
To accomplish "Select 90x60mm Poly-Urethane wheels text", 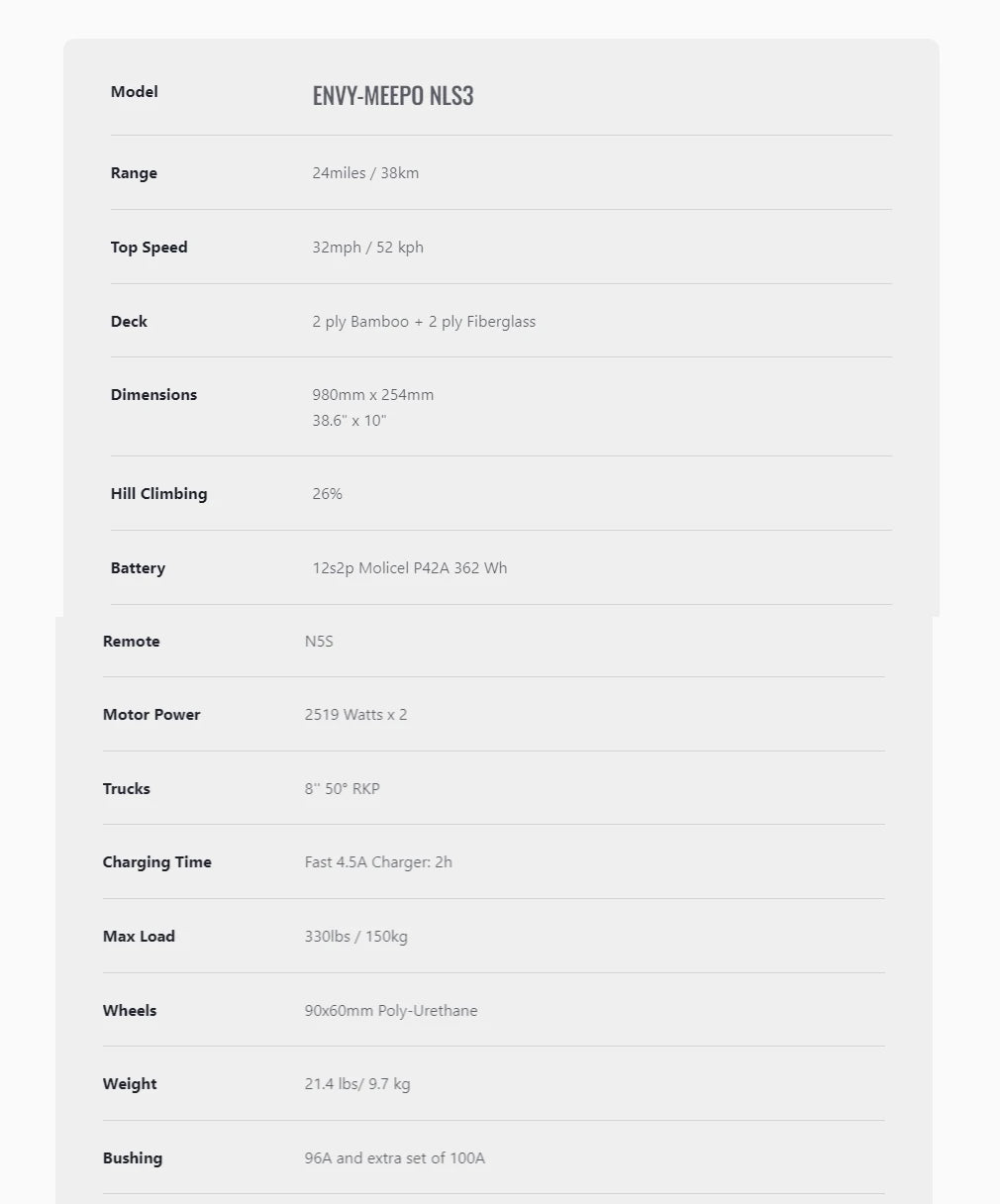I will coord(391,1011).
